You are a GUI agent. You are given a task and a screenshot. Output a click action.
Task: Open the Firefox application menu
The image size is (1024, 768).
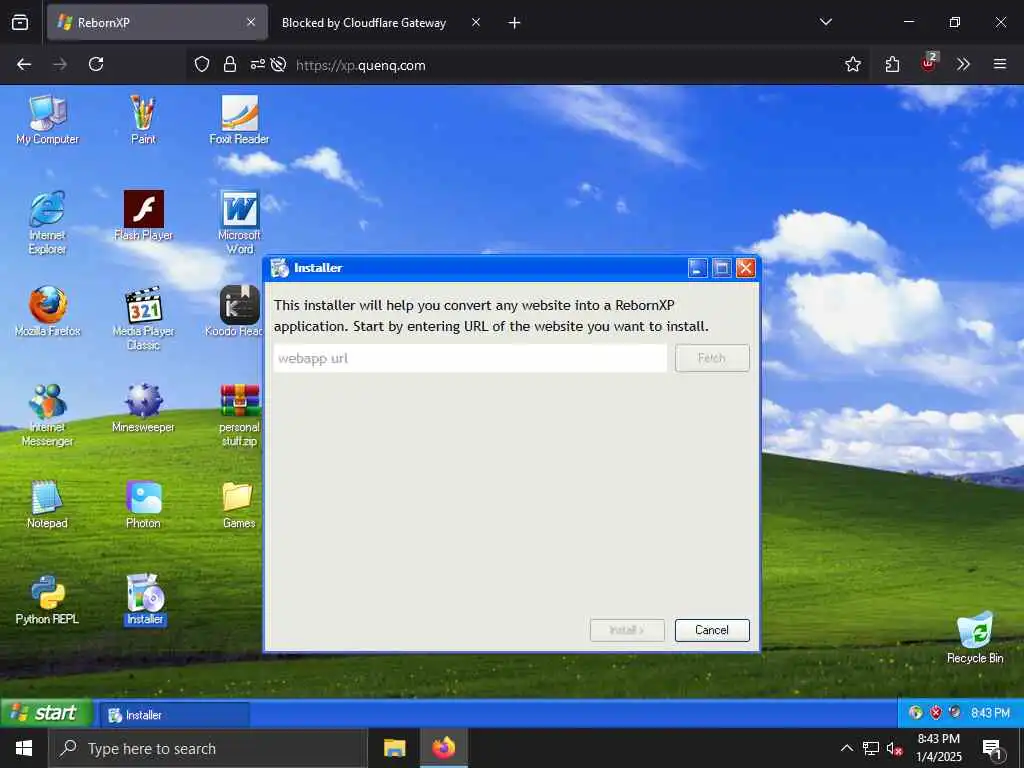[x=1000, y=64]
